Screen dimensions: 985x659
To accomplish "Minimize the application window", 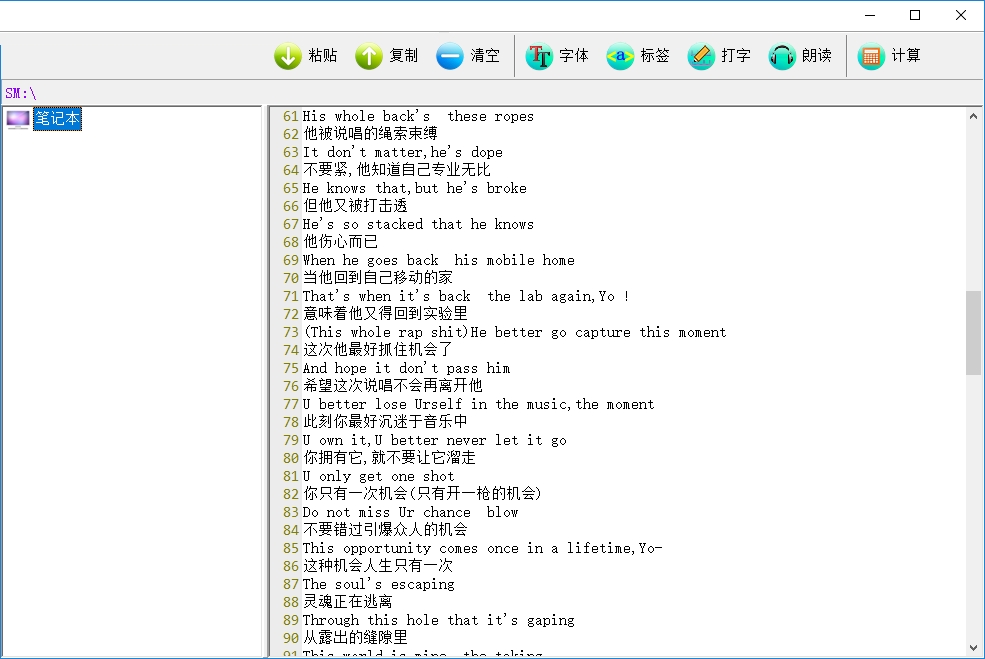I will click(870, 15).
